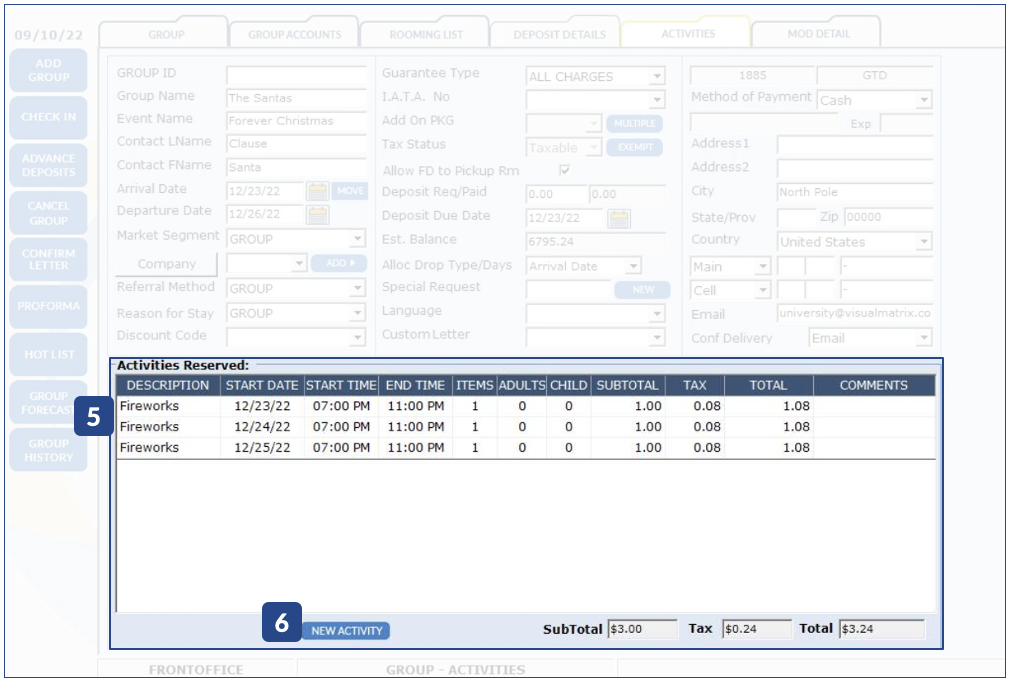Click the Check In sidebar button
The width and height of the screenshot is (1011, 682).
point(48,117)
